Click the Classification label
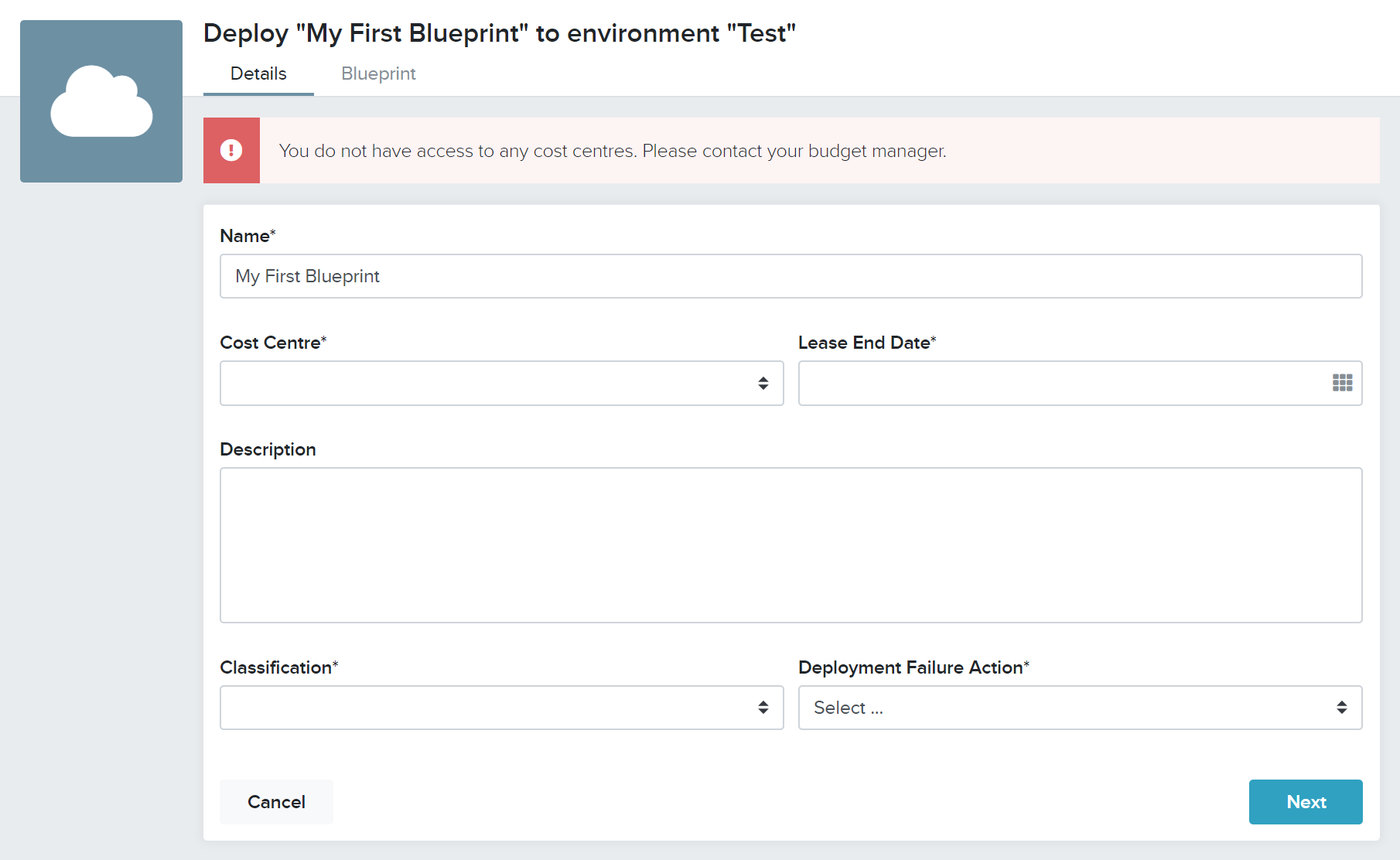Image resolution: width=1400 pixels, height=860 pixels. 279,667
